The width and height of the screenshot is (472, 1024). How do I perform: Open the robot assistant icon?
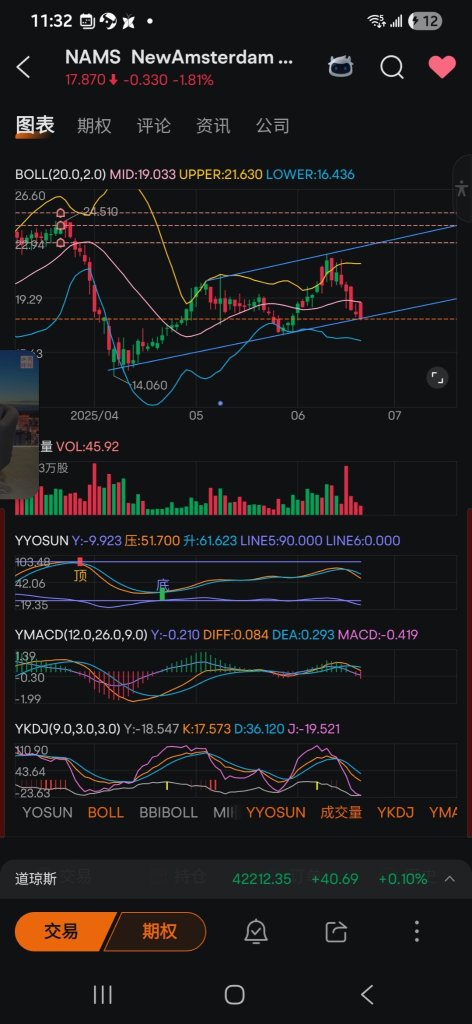coord(341,67)
